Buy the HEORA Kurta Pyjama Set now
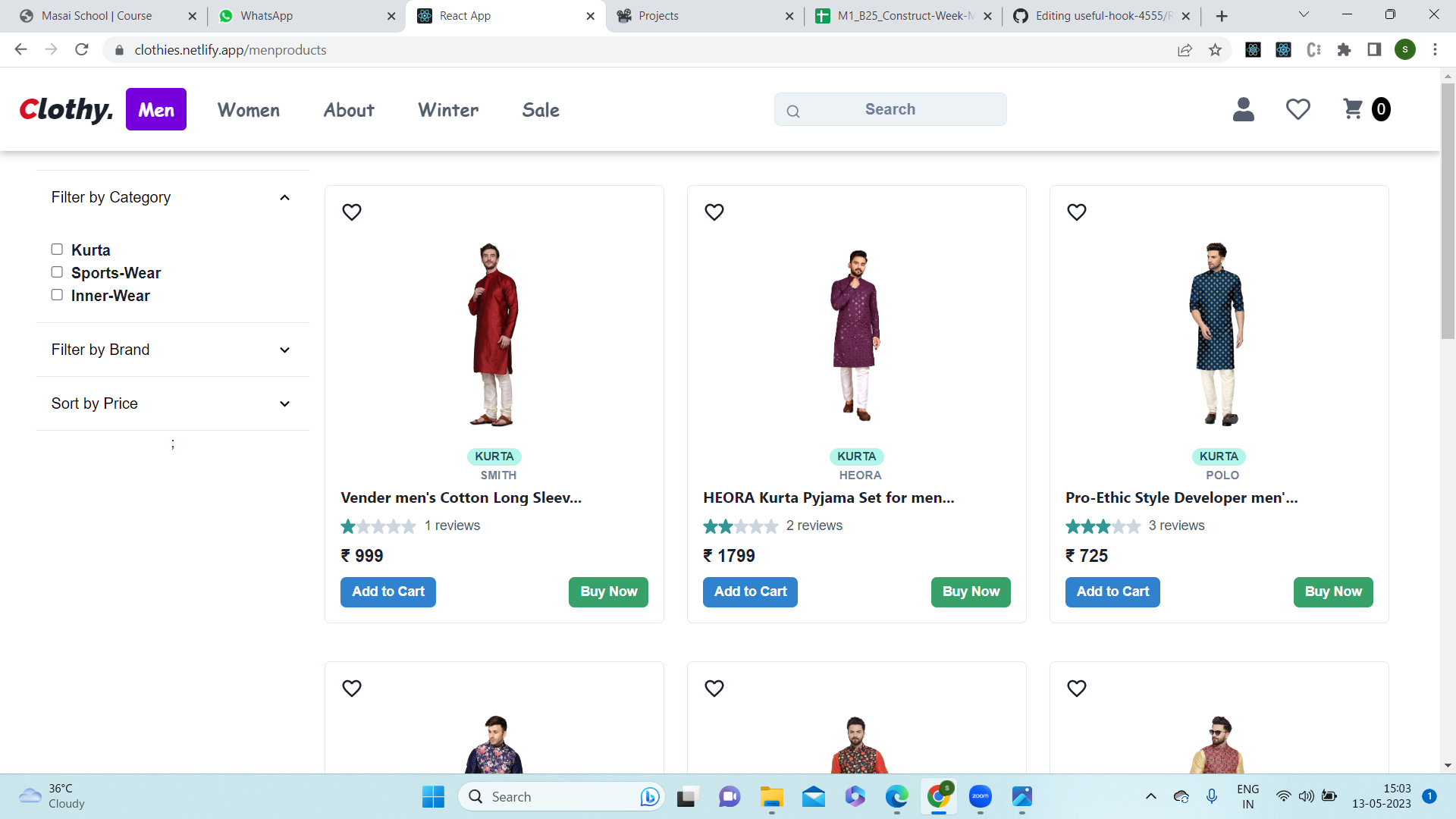1456x819 pixels. click(x=970, y=591)
